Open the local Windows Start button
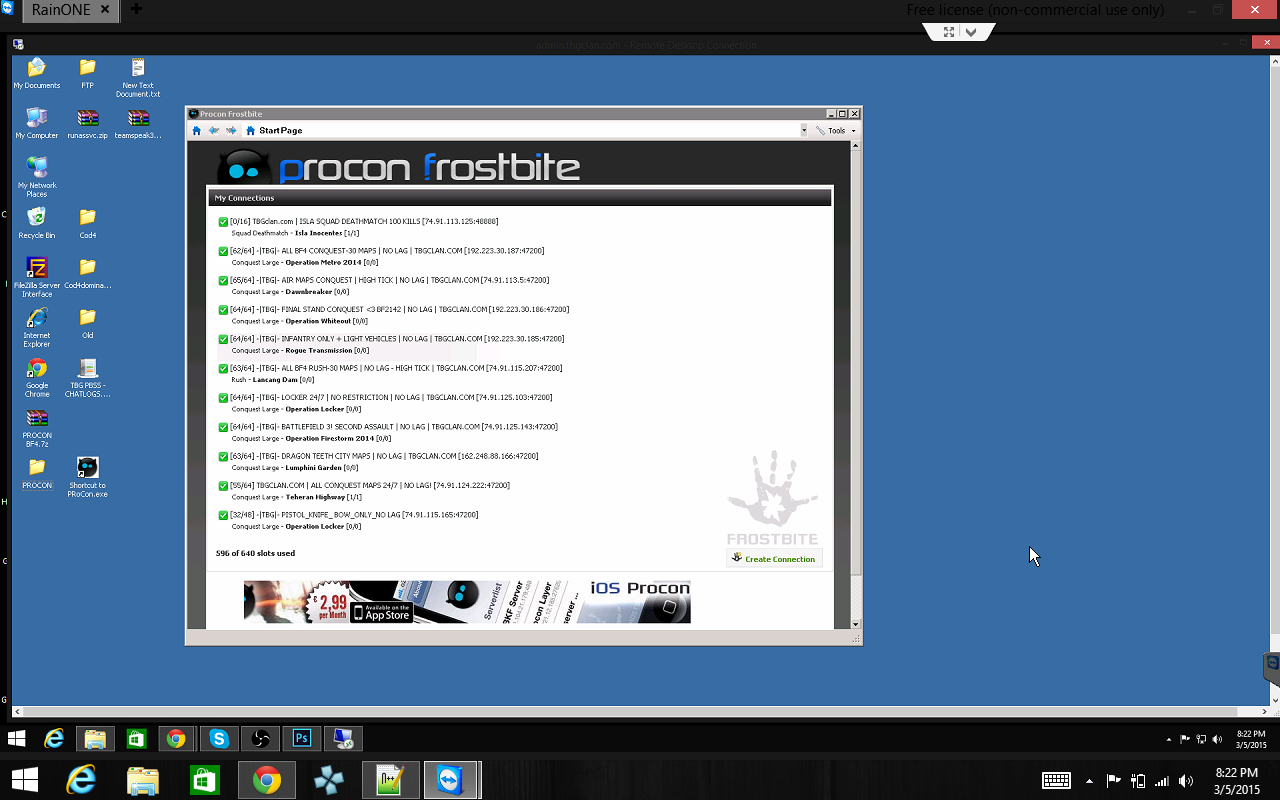The width and height of the screenshot is (1280, 800). [24, 780]
